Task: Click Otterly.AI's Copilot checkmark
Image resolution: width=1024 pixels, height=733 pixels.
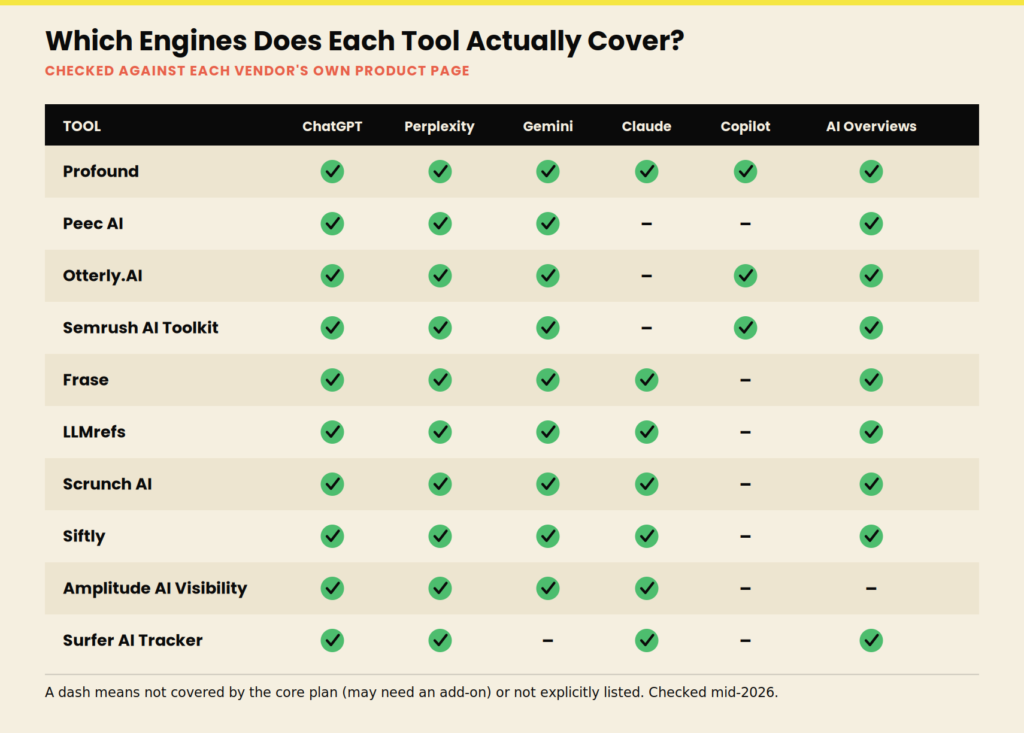Action: coord(745,276)
